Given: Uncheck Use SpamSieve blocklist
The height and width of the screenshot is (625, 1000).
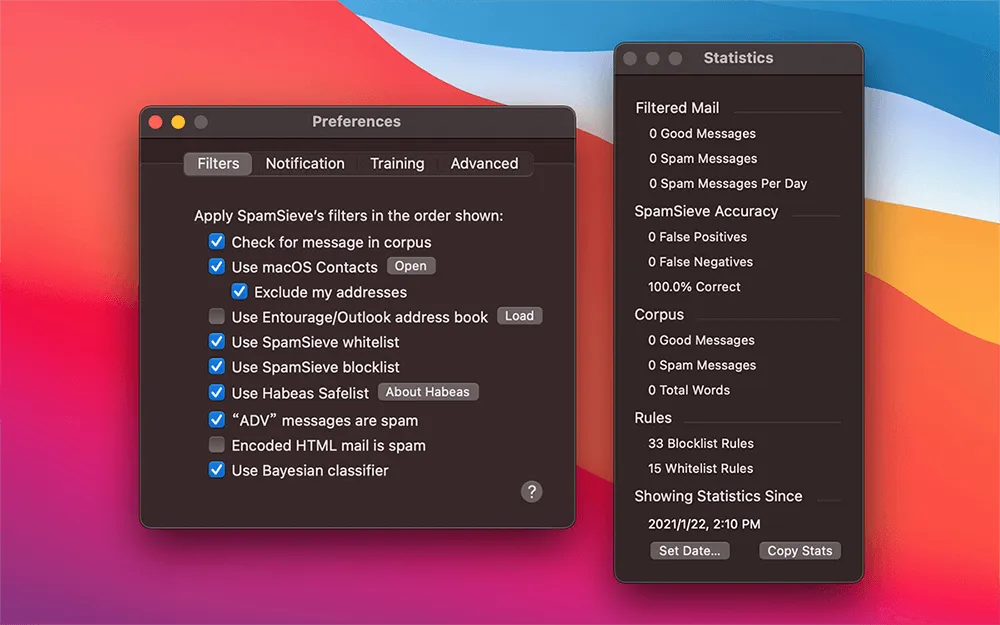Looking at the screenshot, I should tap(216, 367).
